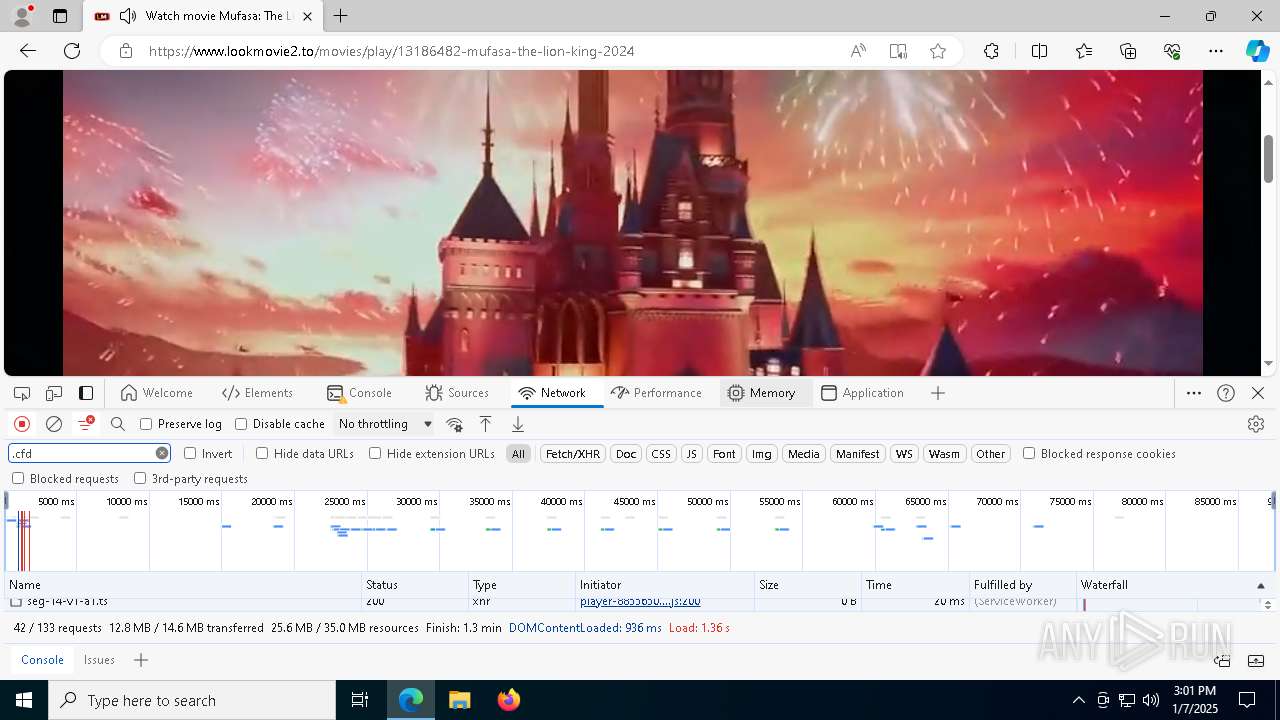
Task: Check Hide data URLs
Action: coord(262,453)
